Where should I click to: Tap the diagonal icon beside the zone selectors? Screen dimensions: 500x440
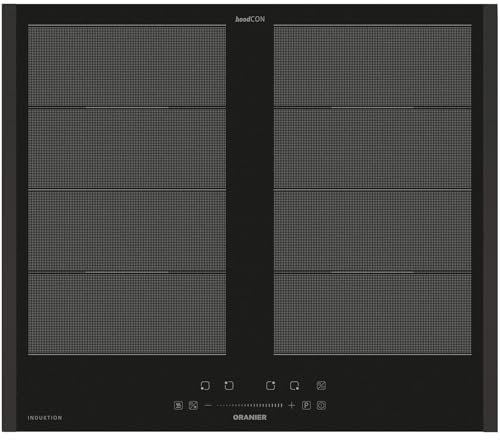[321, 385]
